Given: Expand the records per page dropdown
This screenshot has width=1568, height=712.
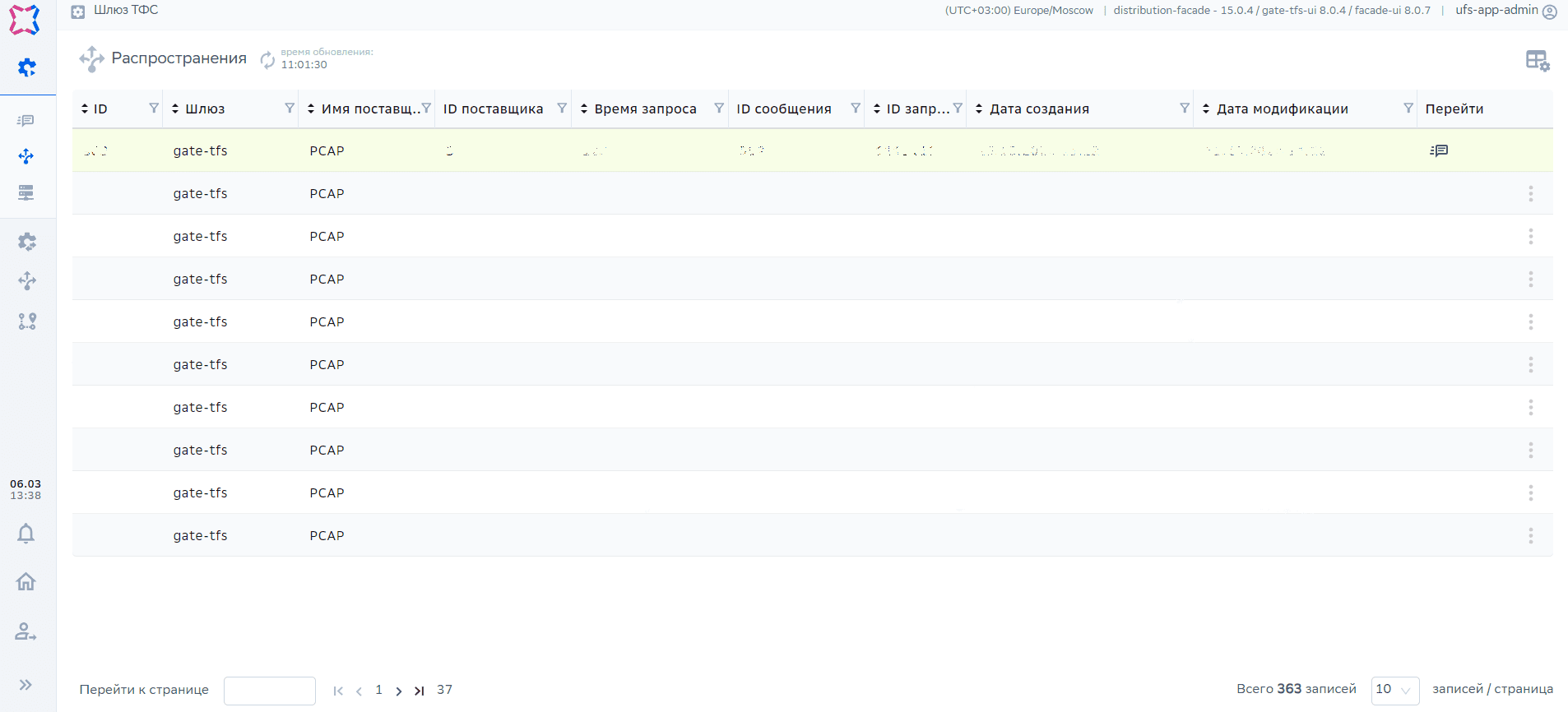Looking at the screenshot, I should [x=1395, y=690].
